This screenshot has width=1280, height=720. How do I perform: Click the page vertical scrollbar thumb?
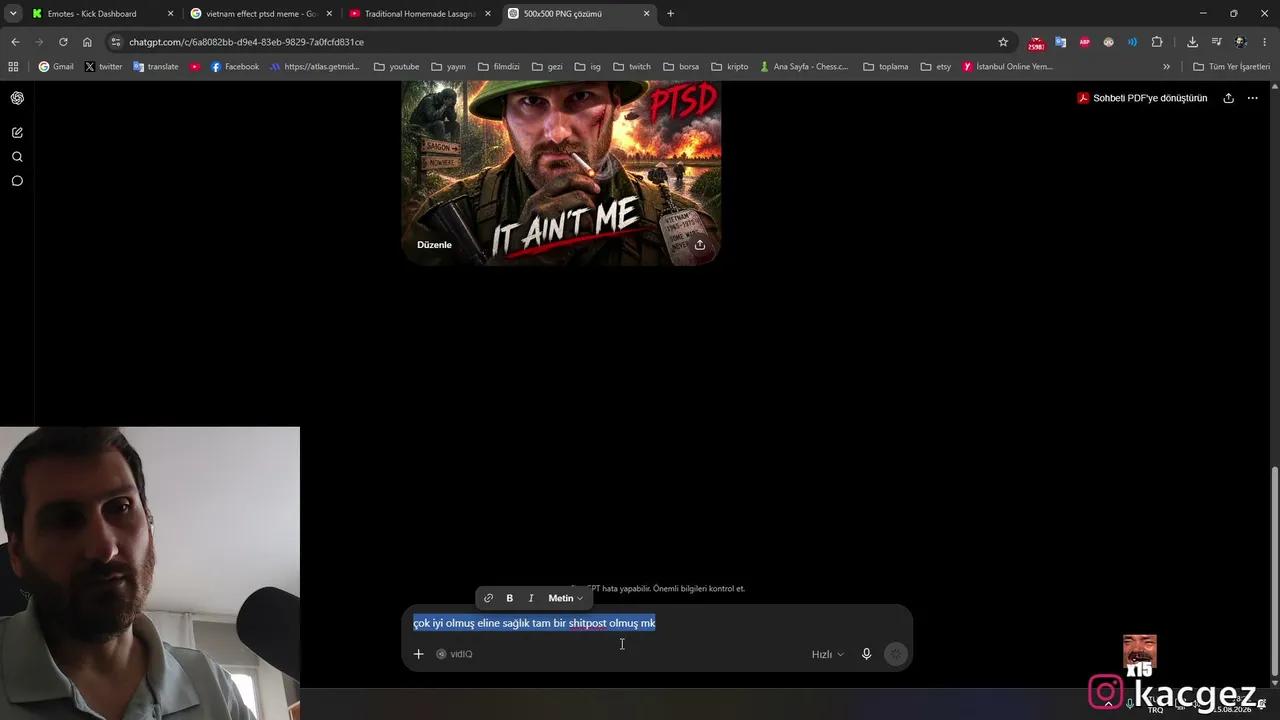(1273, 571)
